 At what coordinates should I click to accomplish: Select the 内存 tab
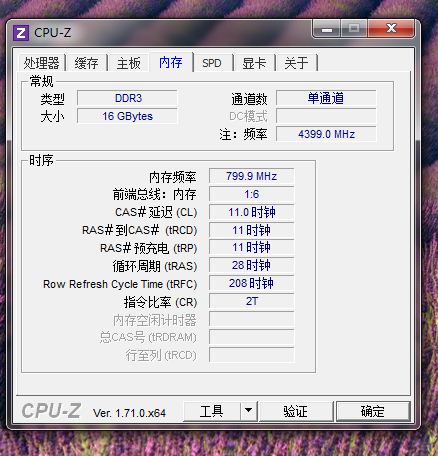coord(171,62)
